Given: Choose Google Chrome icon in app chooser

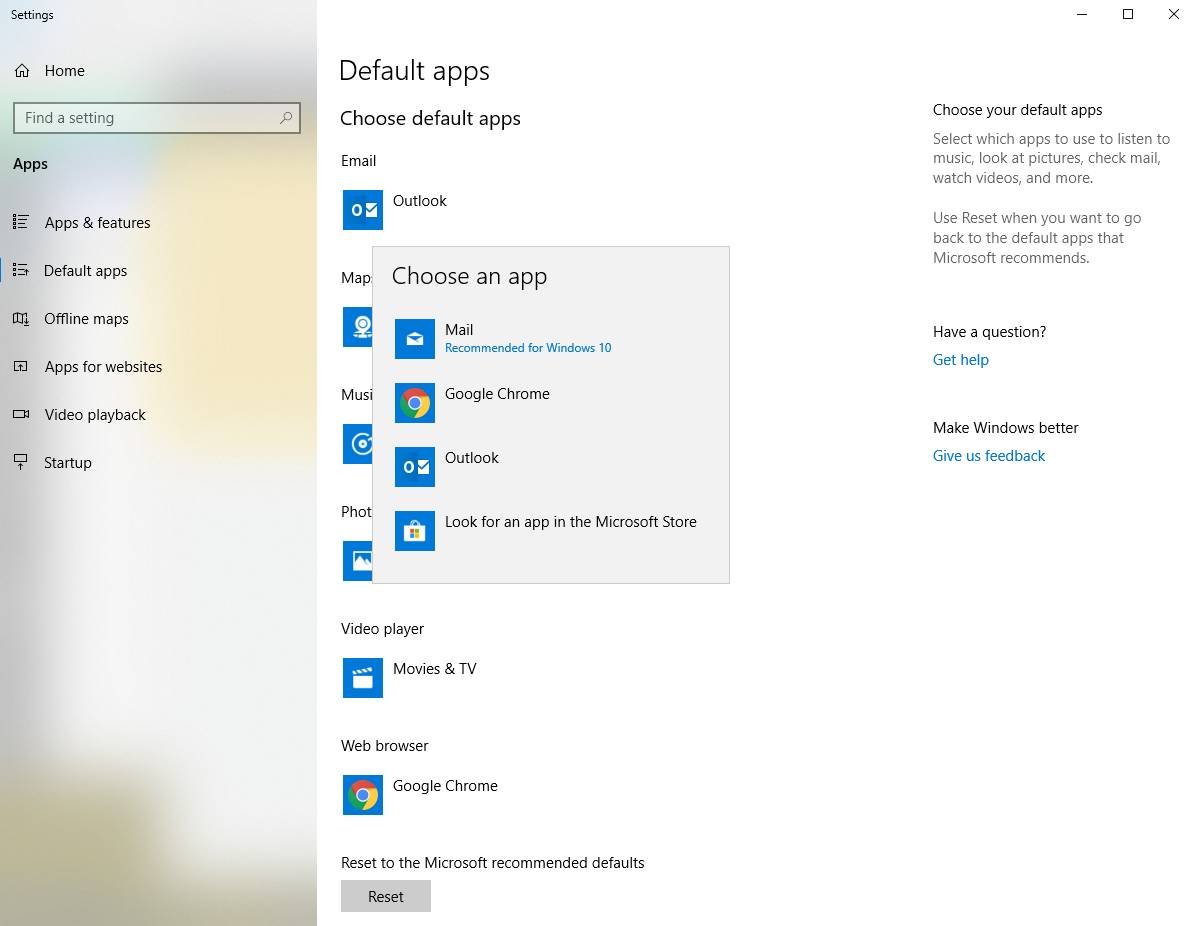Looking at the screenshot, I should (414, 403).
